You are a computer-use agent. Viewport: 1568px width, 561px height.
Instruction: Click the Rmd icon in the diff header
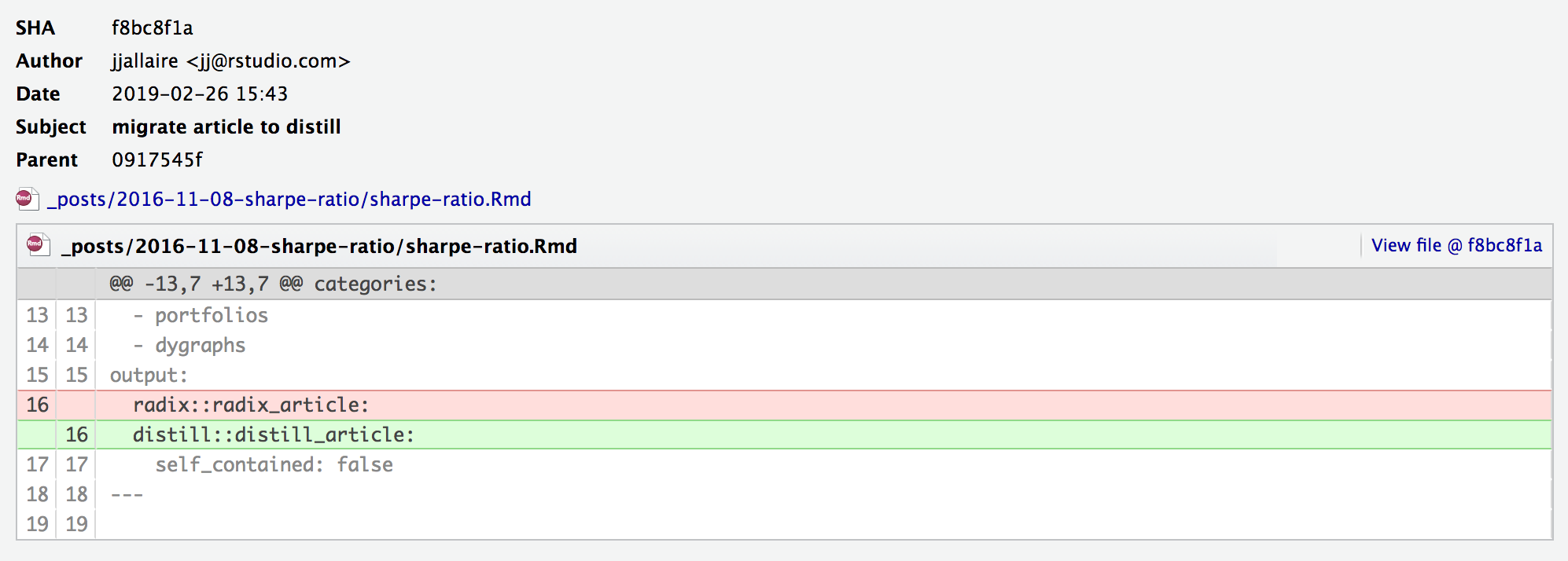[x=38, y=246]
